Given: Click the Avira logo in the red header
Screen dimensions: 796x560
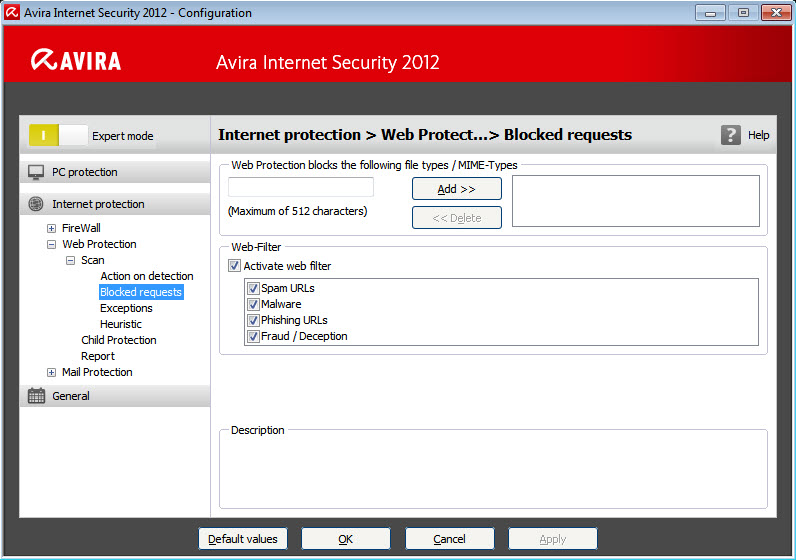Looking at the screenshot, I should [76, 60].
